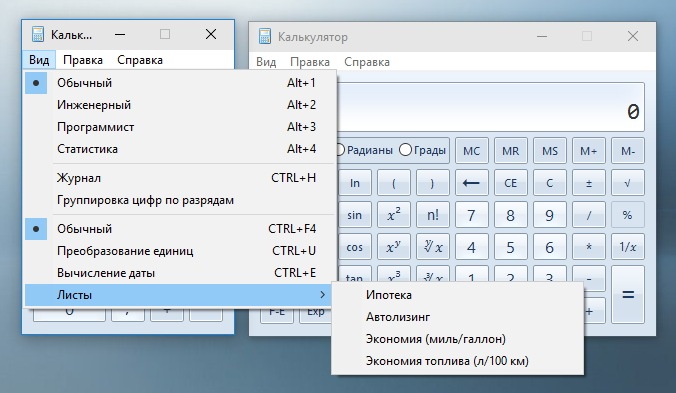Select Вычисление даты
This screenshot has height=393, width=676.
(x=180, y=273)
